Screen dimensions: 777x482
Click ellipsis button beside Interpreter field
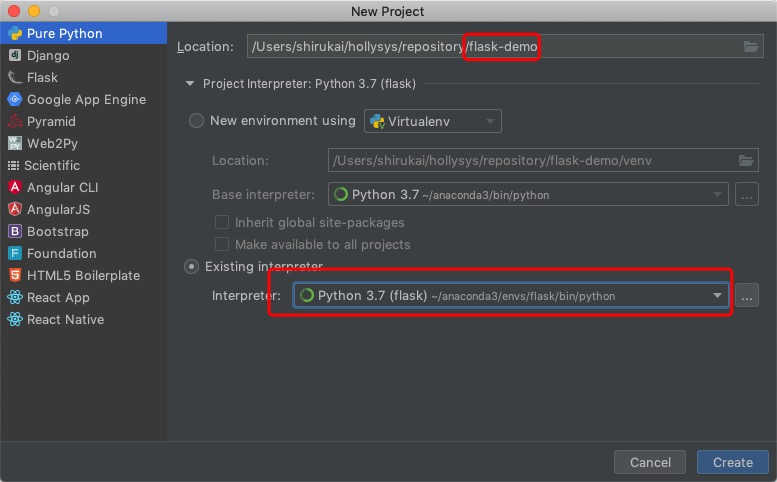tap(746, 295)
